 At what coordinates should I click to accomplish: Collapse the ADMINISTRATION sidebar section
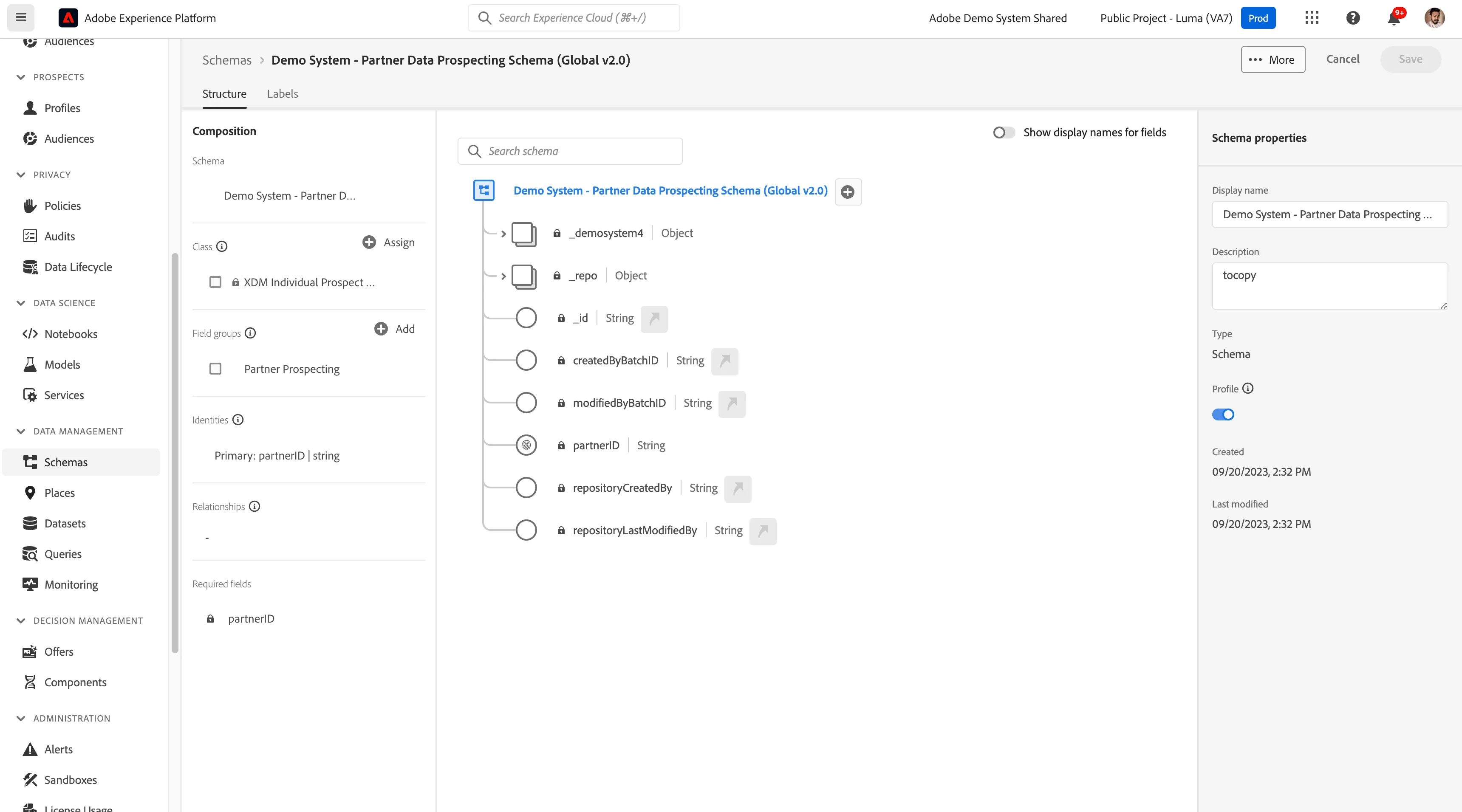pyautogui.click(x=21, y=719)
